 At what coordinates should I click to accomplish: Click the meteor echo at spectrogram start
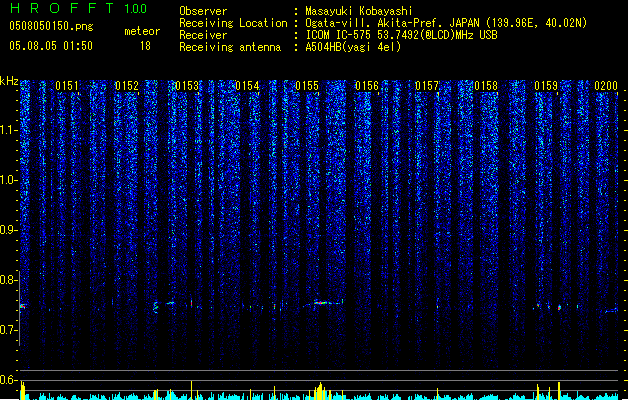(x=22, y=307)
